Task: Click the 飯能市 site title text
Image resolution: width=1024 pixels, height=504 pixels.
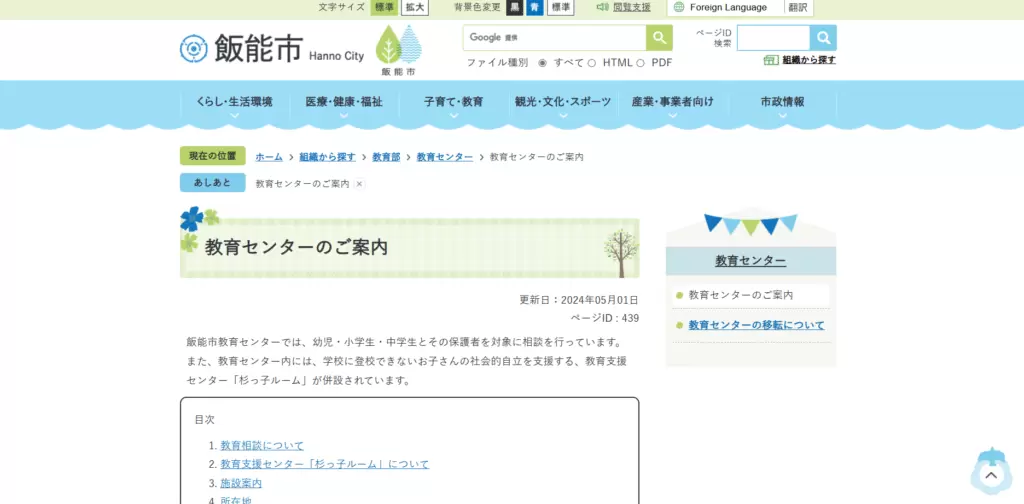Action: 259,48
